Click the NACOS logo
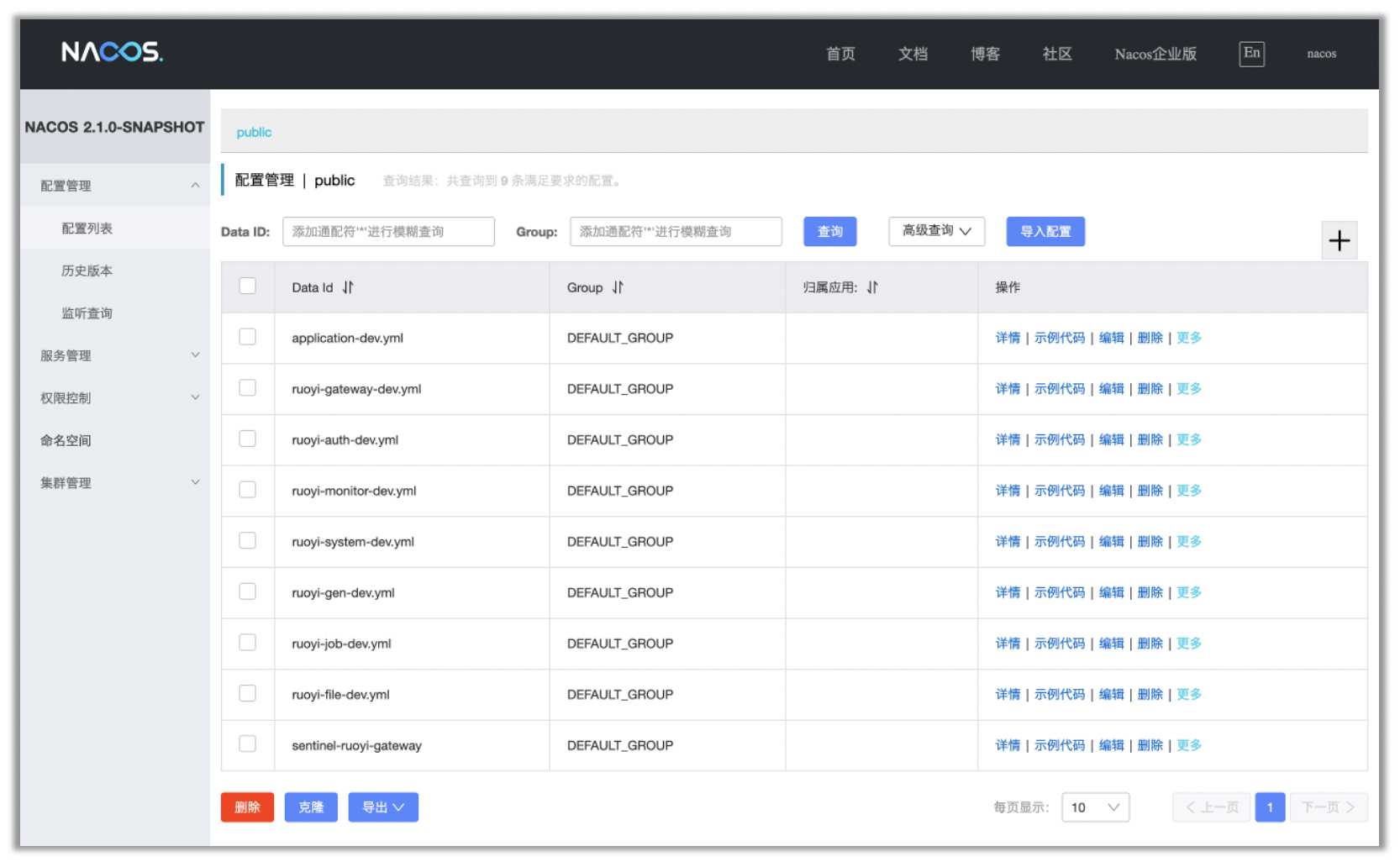The width and height of the screenshot is (1400, 867). click(x=113, y=52)
